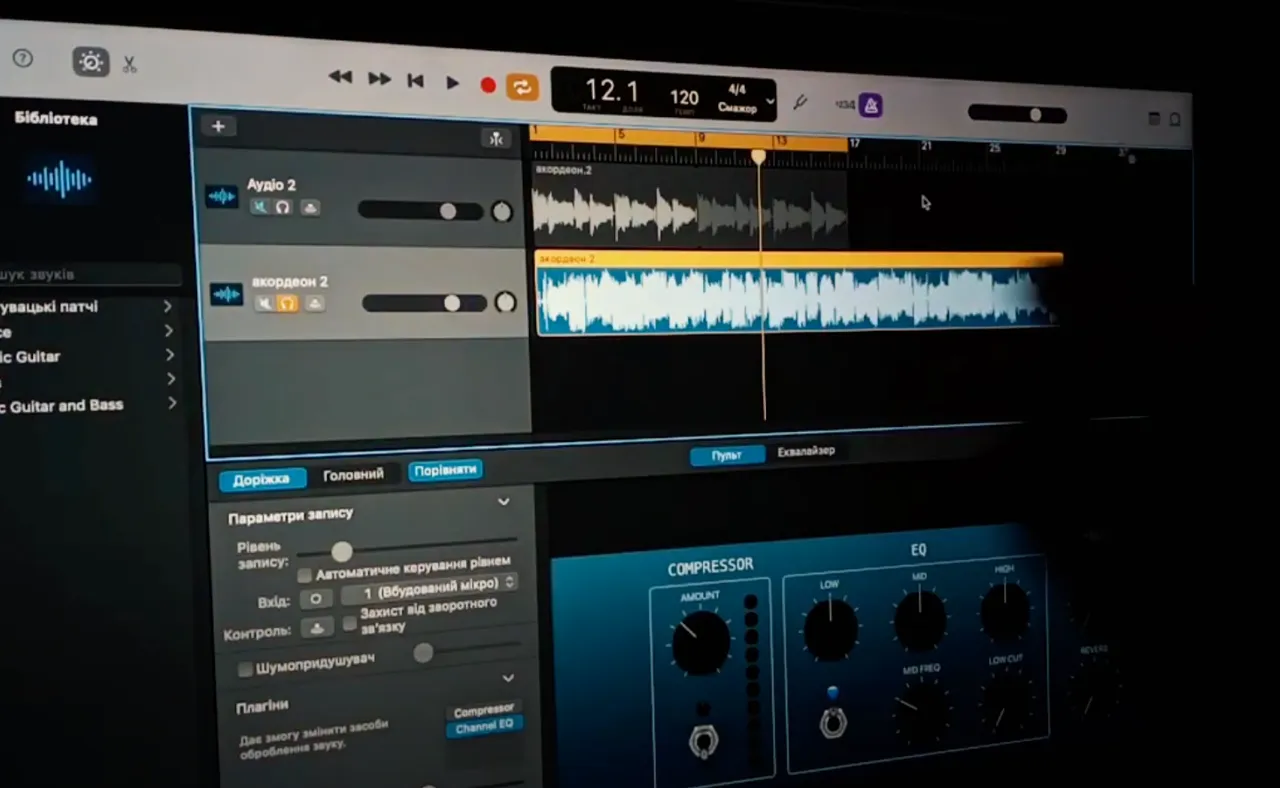
Task: Toggle the purple metronome button
Action: pos(870,105)
